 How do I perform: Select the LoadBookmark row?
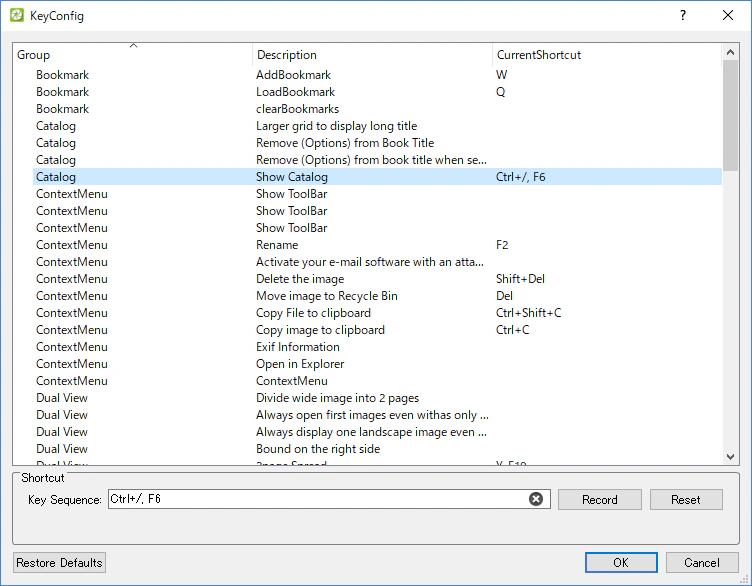tap(377, 92)
